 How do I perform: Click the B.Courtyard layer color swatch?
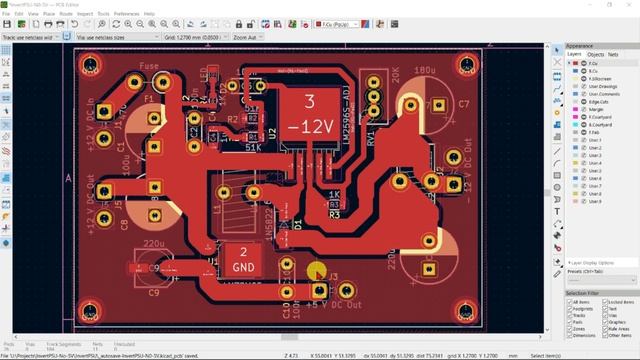coord(576,125)
